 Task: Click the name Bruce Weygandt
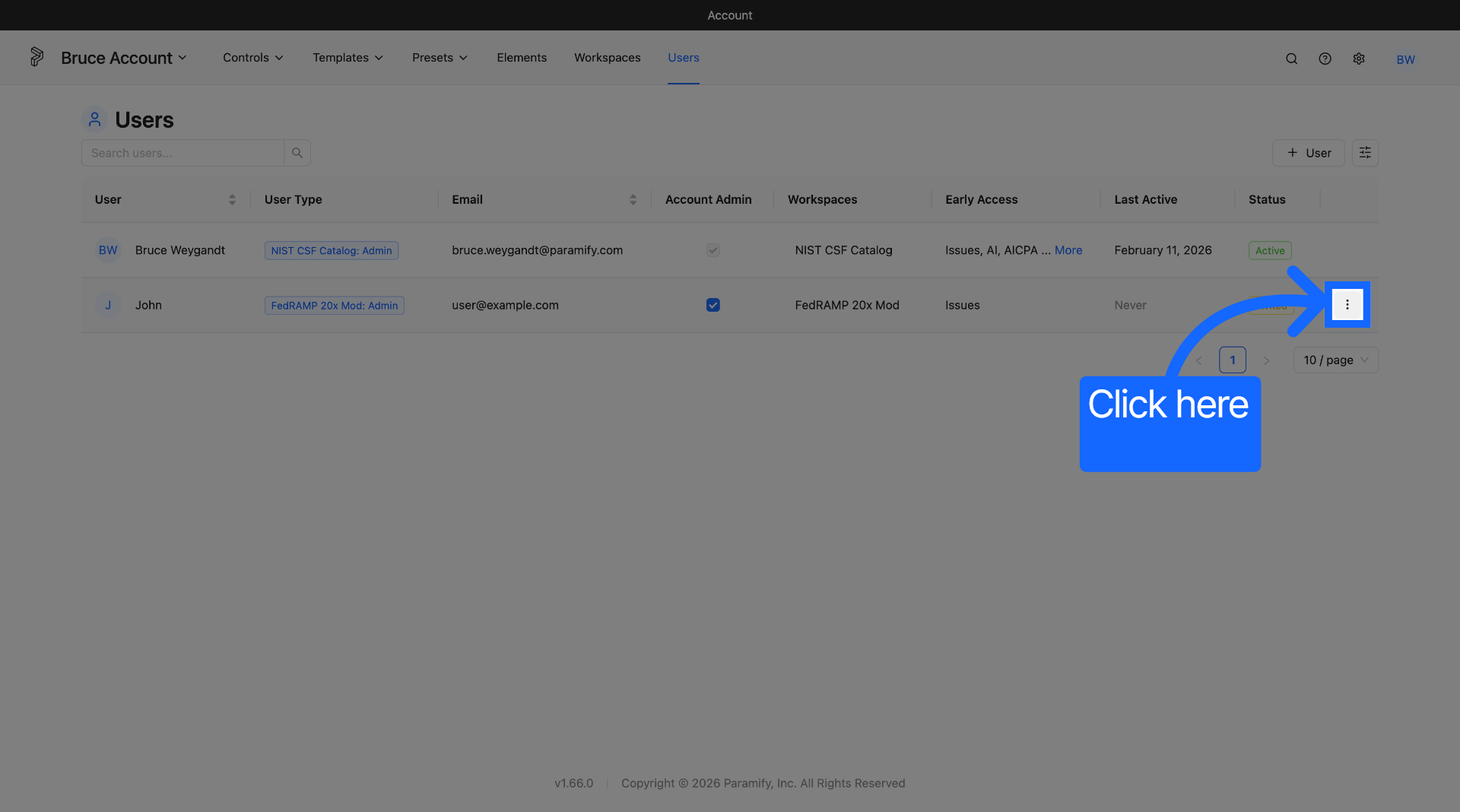coord(180,250)
